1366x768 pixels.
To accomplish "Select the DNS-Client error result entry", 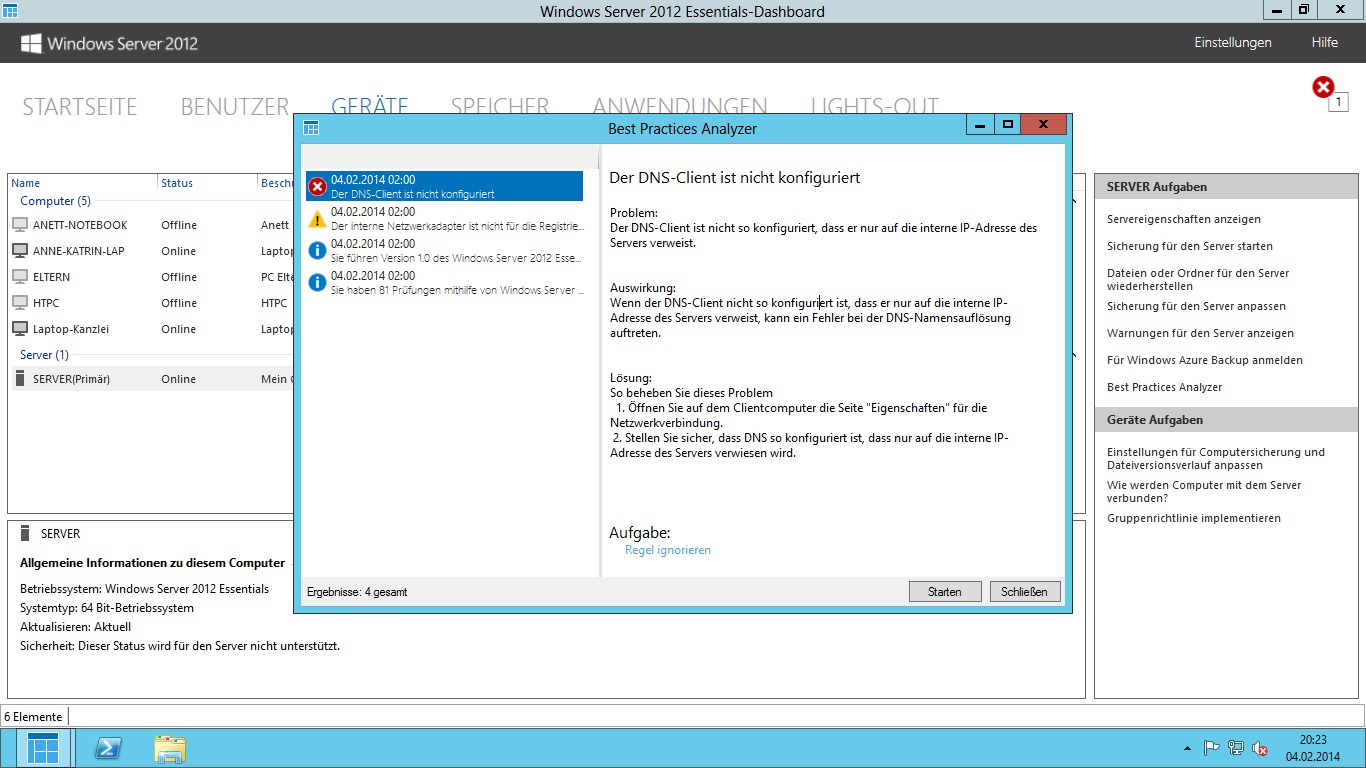I will (x=444, y=187).
